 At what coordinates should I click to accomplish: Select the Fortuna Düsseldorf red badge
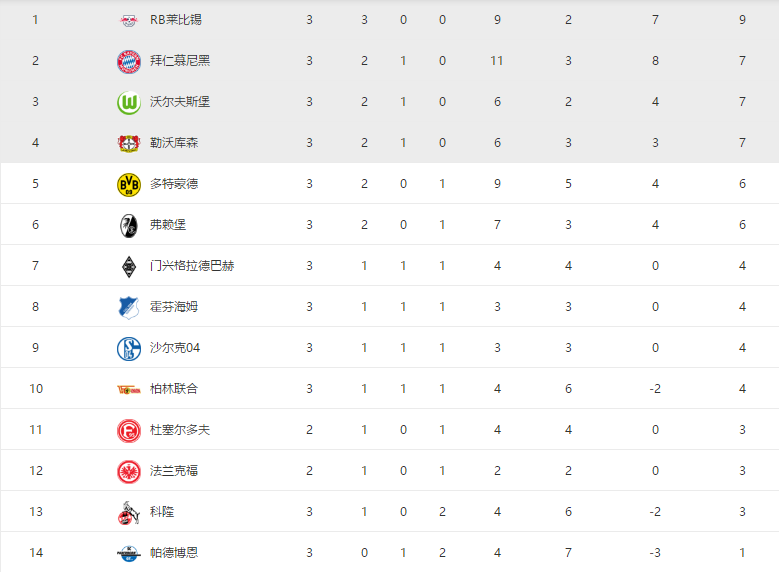coord(129,430)
